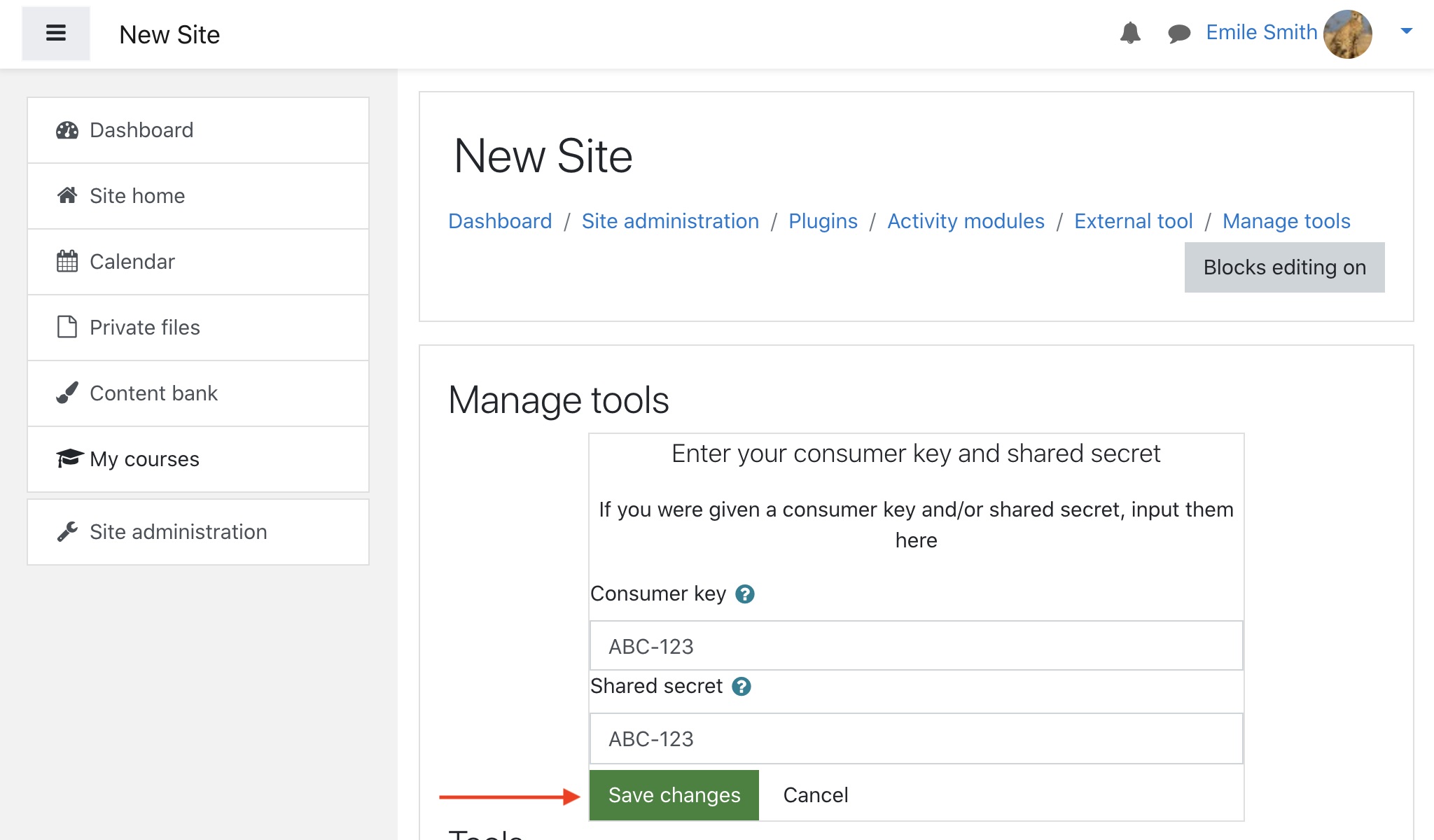Click the Consumer key help icon
Viewport: 1434px width, 840px height.
coord(745,594)
